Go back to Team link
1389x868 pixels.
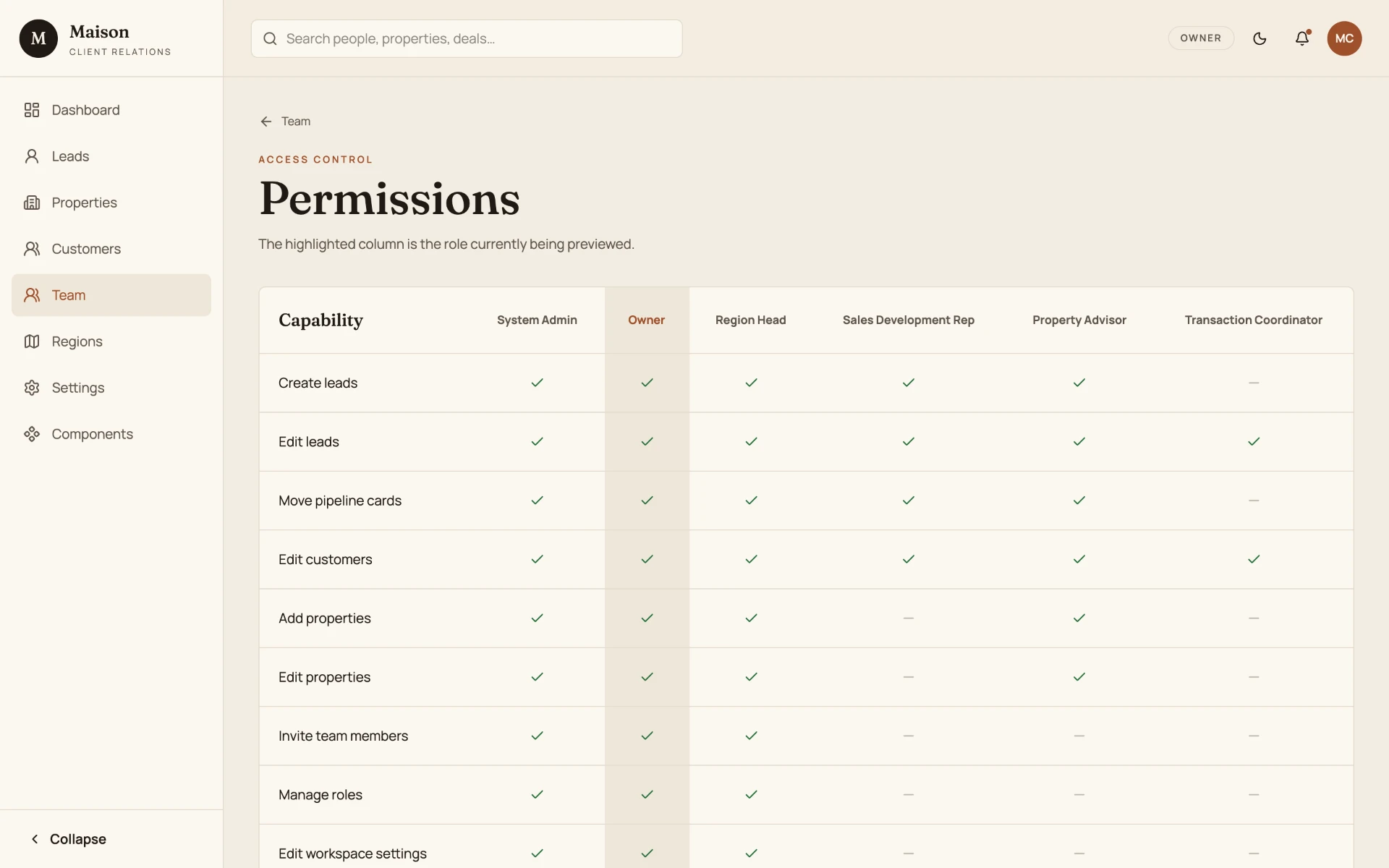pos(285,122)
